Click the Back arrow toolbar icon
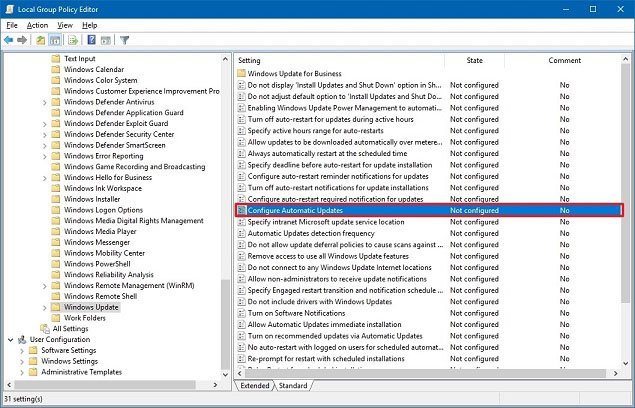Image resolution: width=635 pixels, height=408 pixels. [x=9, y=41]
